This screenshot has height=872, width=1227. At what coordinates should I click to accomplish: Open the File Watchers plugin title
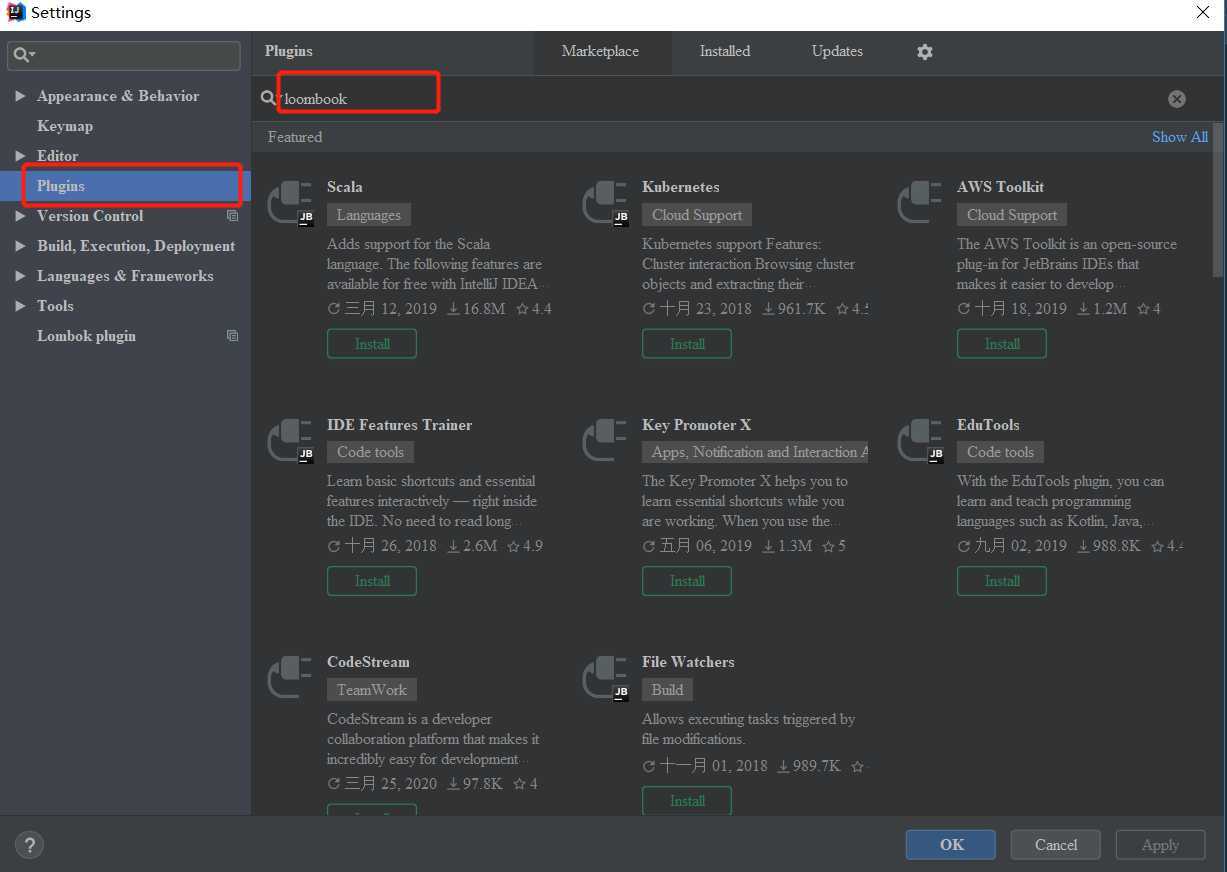click(x=688, y=662)
